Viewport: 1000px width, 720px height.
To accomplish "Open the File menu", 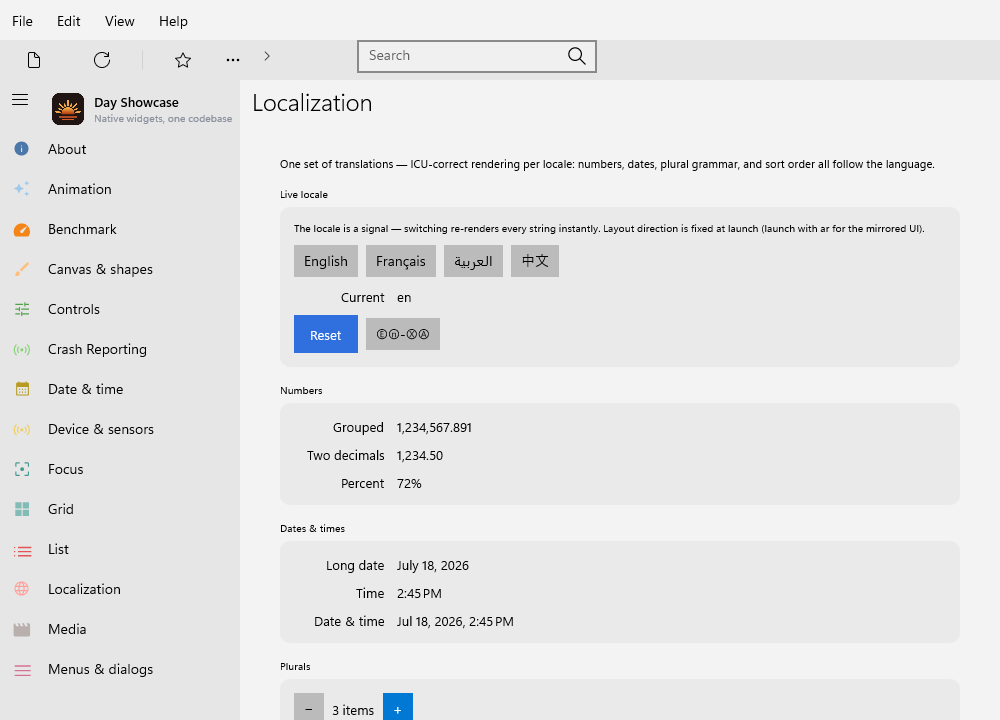I will [x=22, y=21].
